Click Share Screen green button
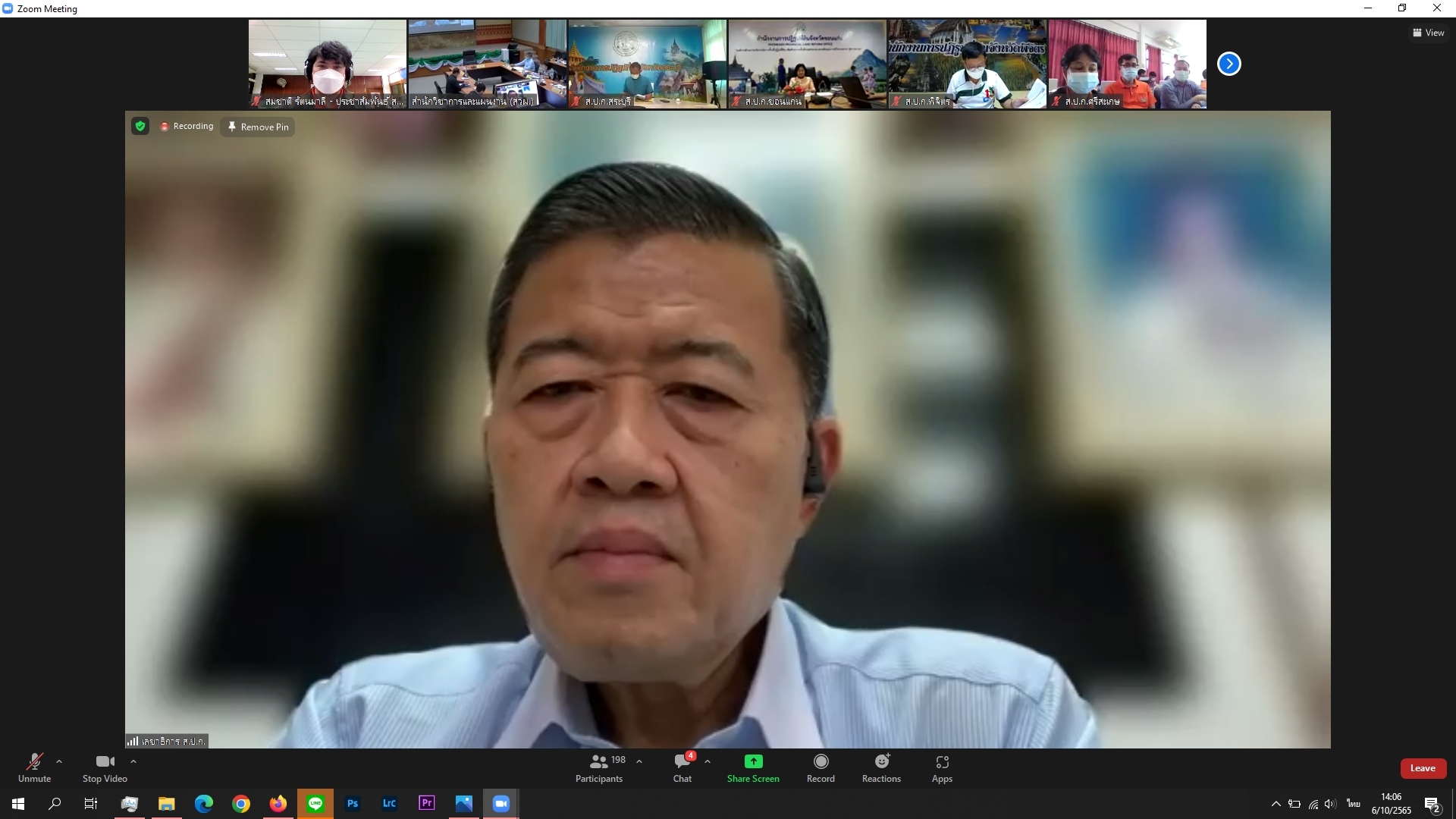This screenshot has height=819, width=1456. coord(753,767)
